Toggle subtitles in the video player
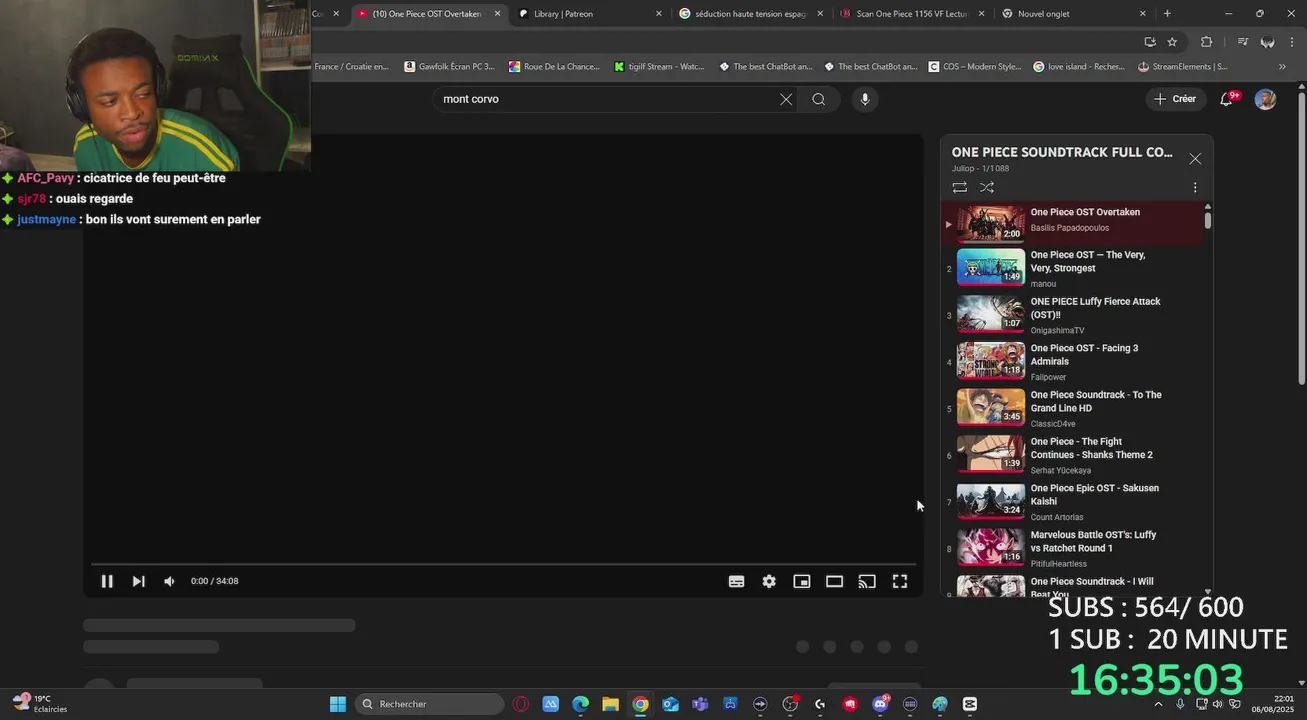The height and width of the screenshot is (720, 1307). click(x=737, y=581)
